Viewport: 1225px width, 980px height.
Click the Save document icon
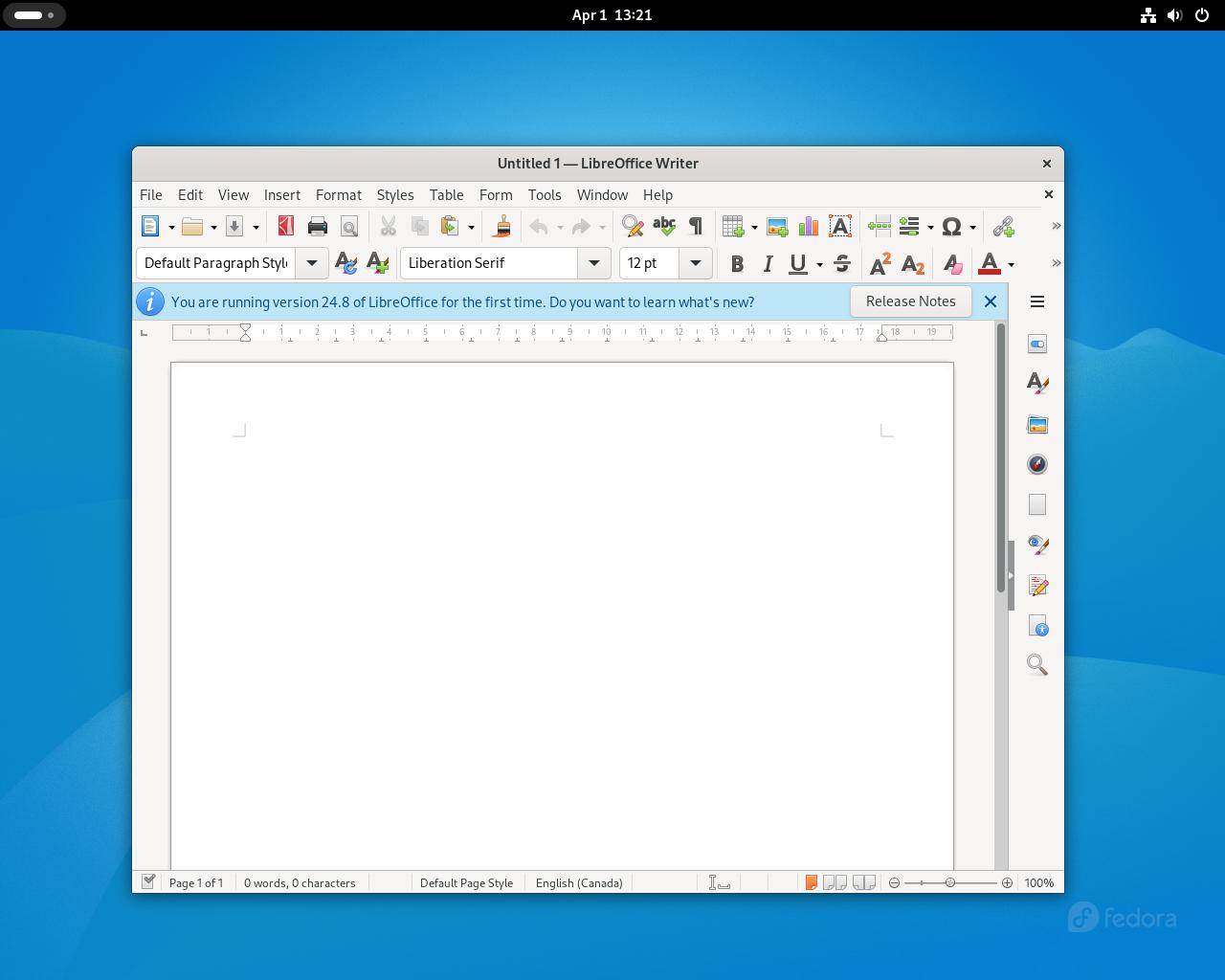click(x=234, y=227)
